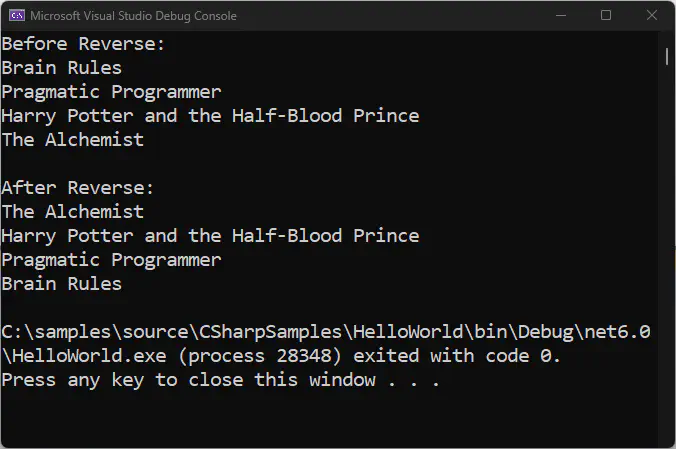The height and width of the screenshot is (449, 676).
Task: Click first 'Pragmatic Programmer' output line
Action: point(111,92)
